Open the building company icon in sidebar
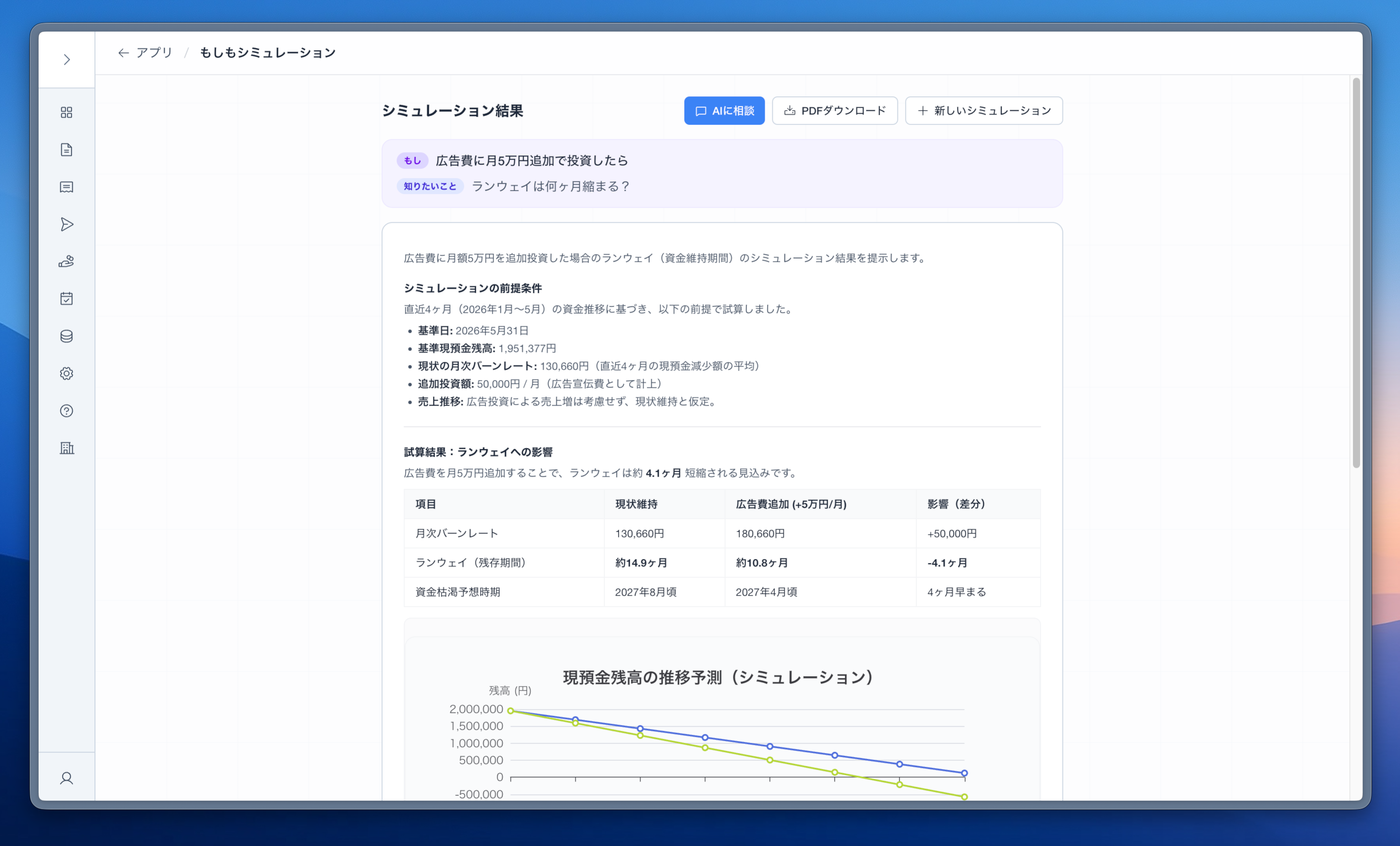 67,449
